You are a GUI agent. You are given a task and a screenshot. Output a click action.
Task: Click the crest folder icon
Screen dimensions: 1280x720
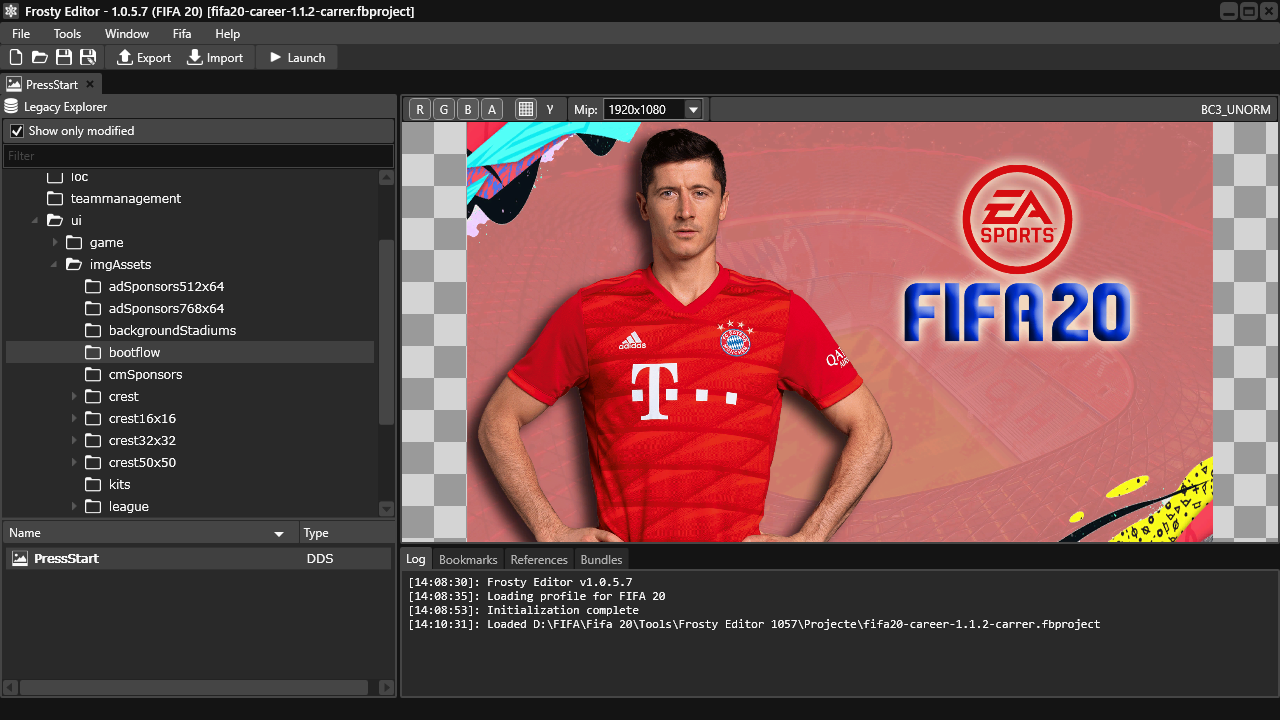tap(93, 396)
